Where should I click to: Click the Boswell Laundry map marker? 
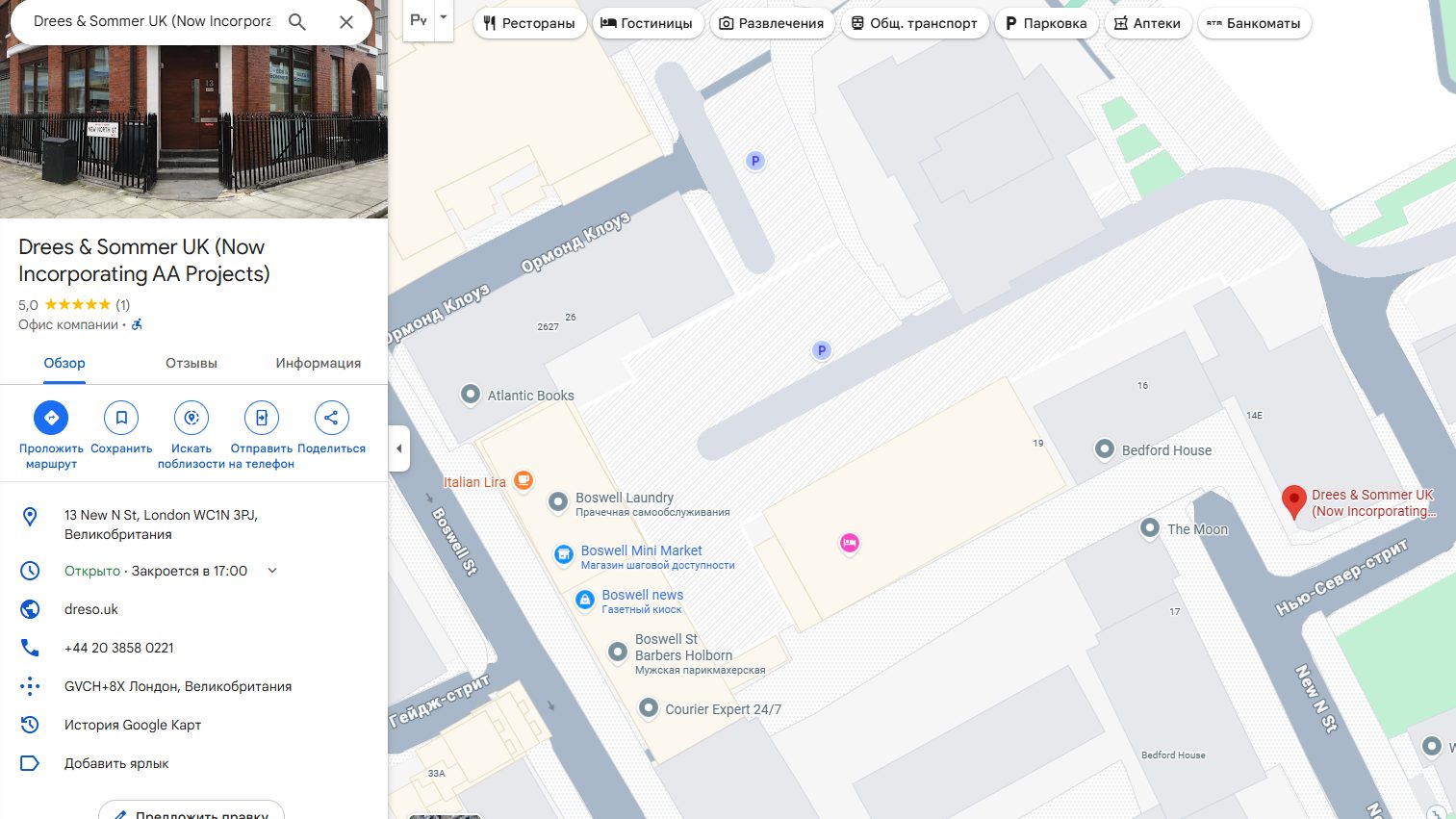tap(558, 501)
